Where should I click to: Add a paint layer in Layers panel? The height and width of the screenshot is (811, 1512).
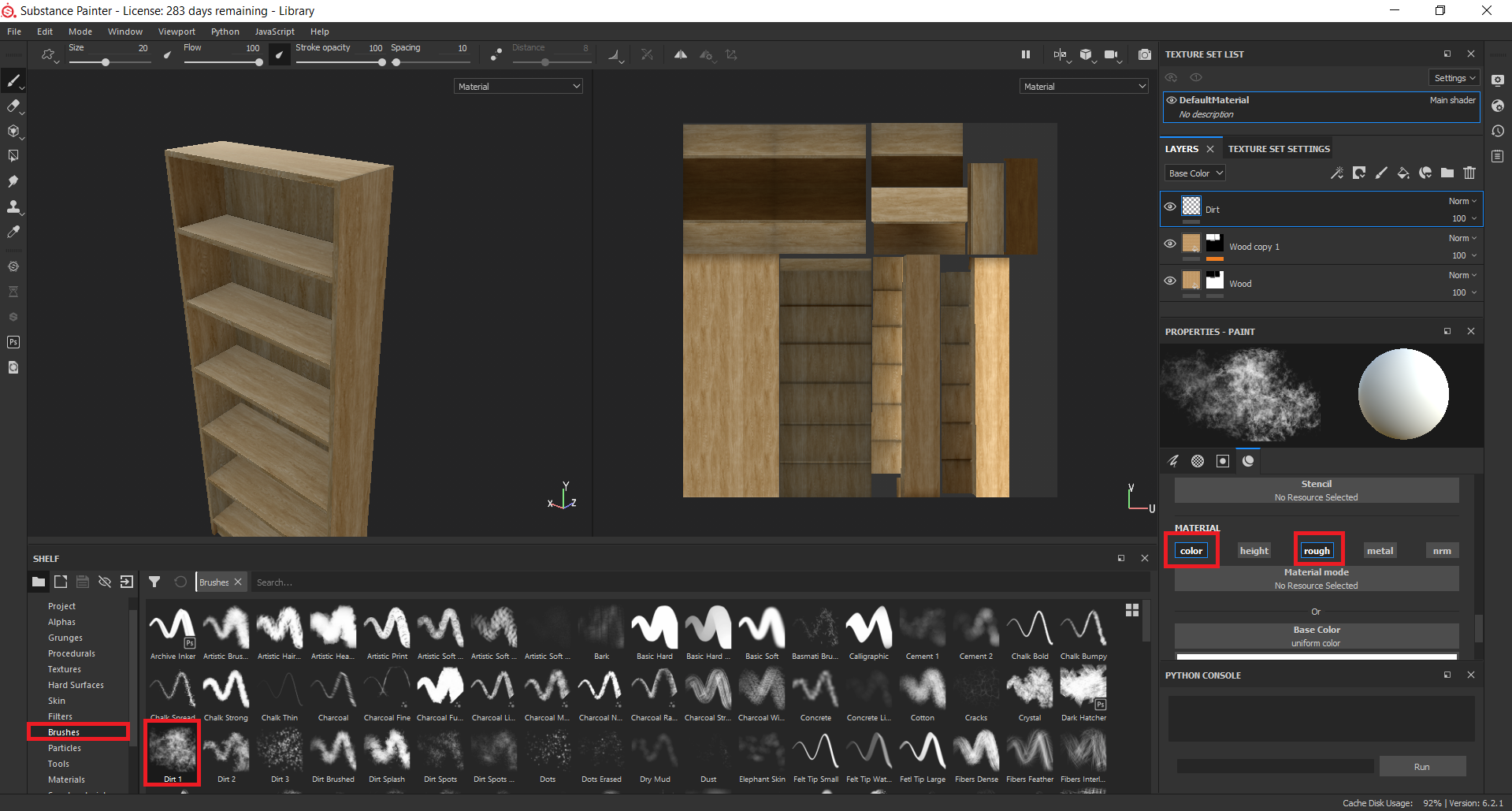click(x=1381, y=173)
